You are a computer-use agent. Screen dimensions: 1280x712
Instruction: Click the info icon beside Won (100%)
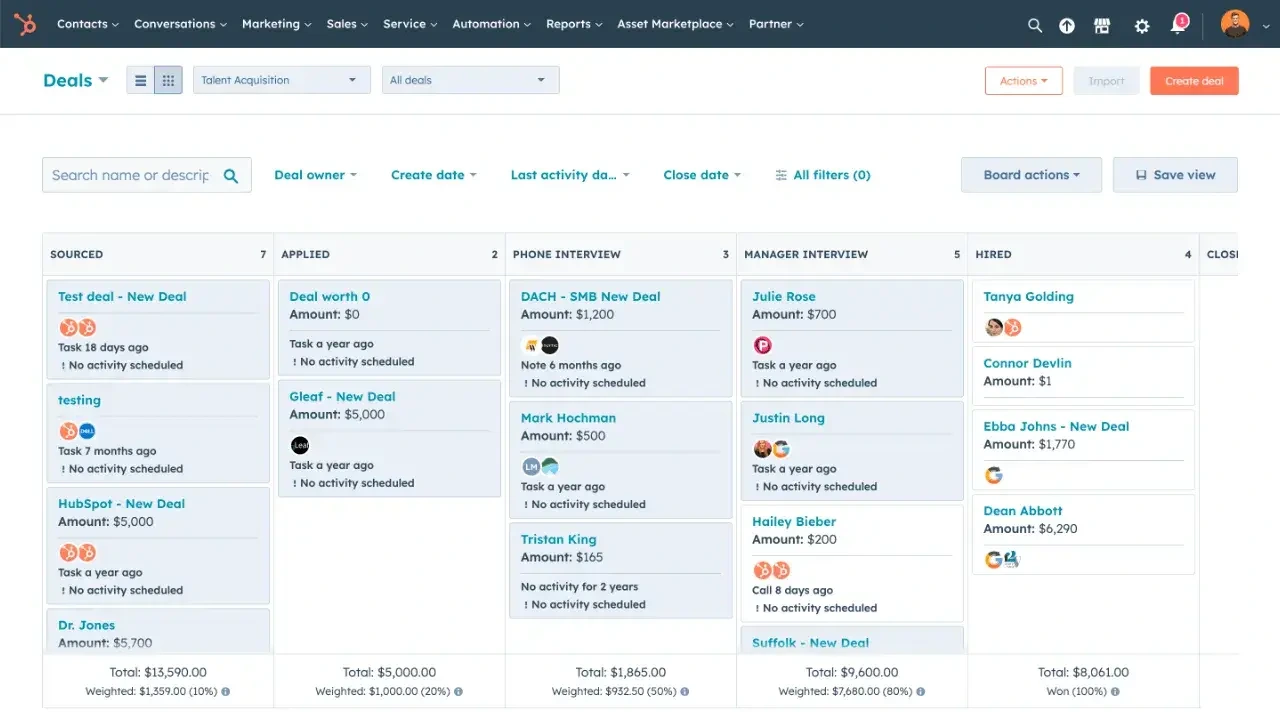point(1114,691)
